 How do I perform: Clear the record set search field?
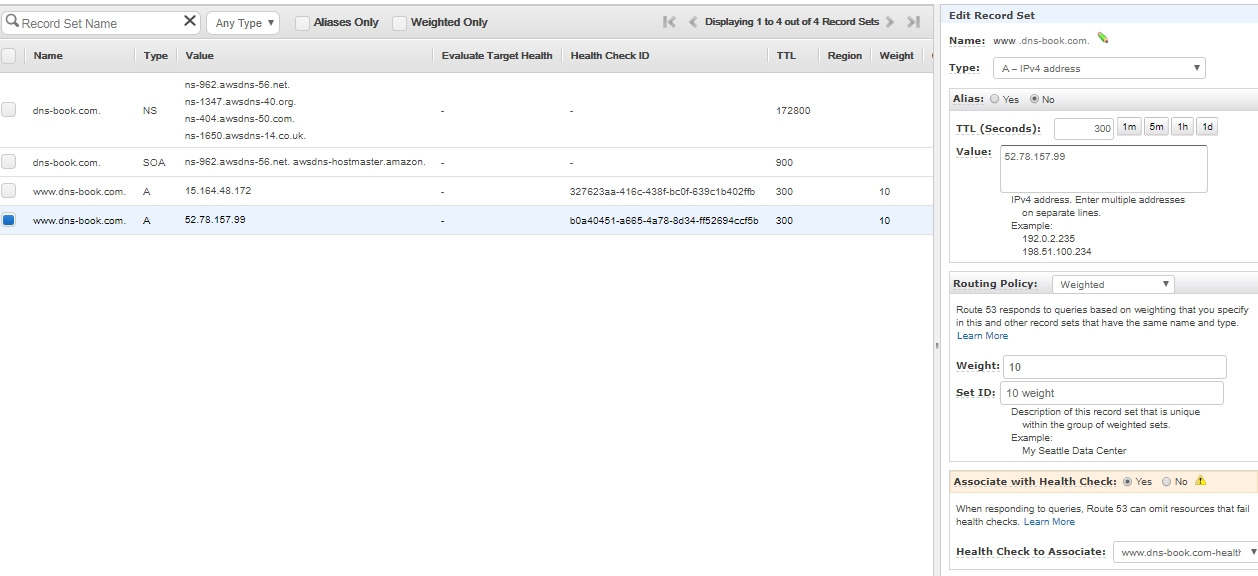[x=190, y=21]
